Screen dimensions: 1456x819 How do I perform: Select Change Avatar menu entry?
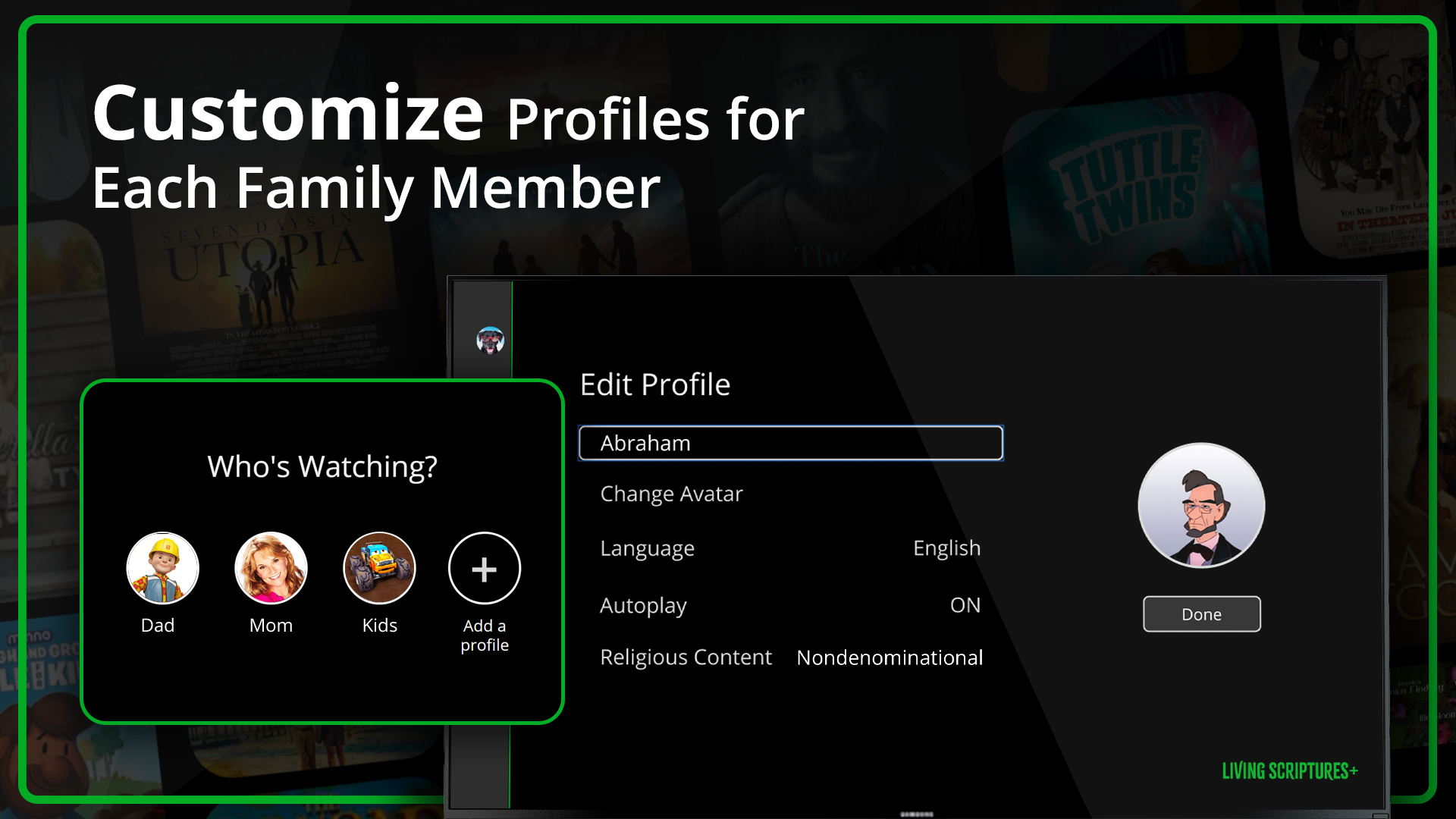pyautogui.click(x=671, y=494)
